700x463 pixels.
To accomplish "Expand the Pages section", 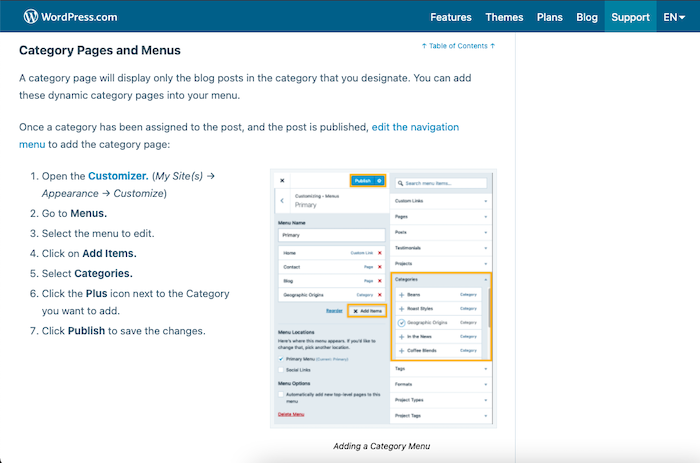I will coord(441,217).
